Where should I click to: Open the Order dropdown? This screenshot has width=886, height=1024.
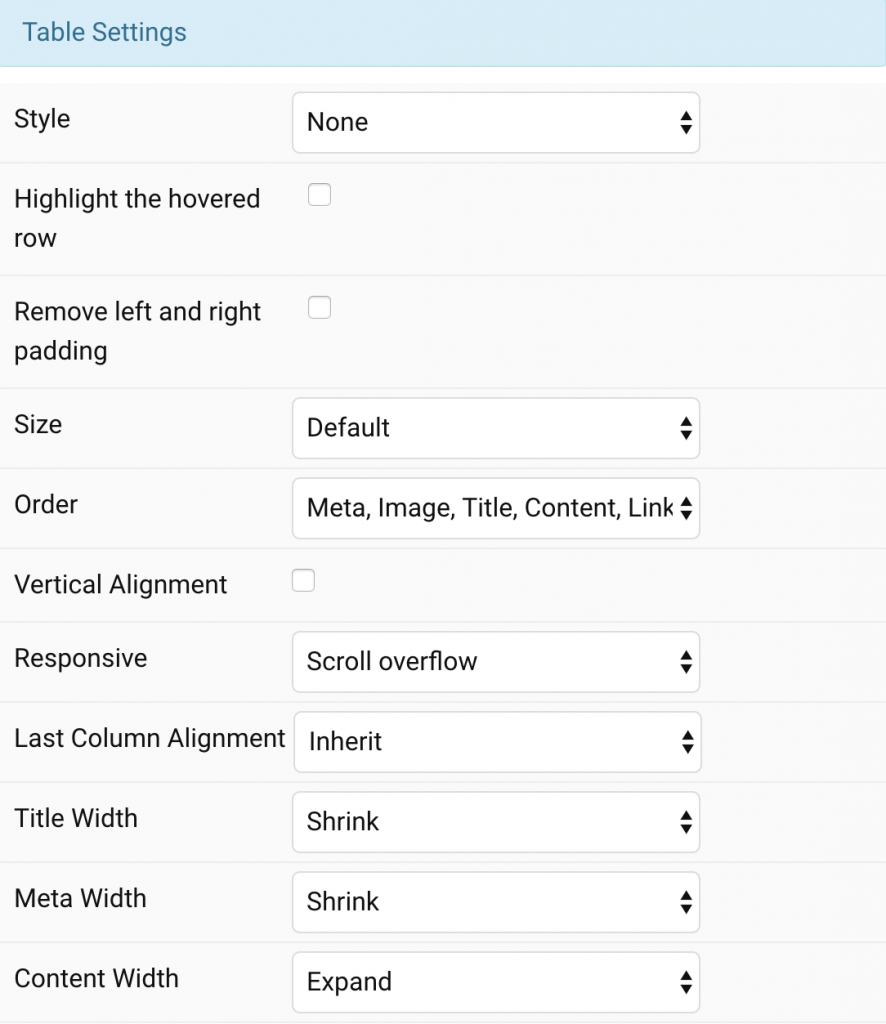[x=480, y=508]
